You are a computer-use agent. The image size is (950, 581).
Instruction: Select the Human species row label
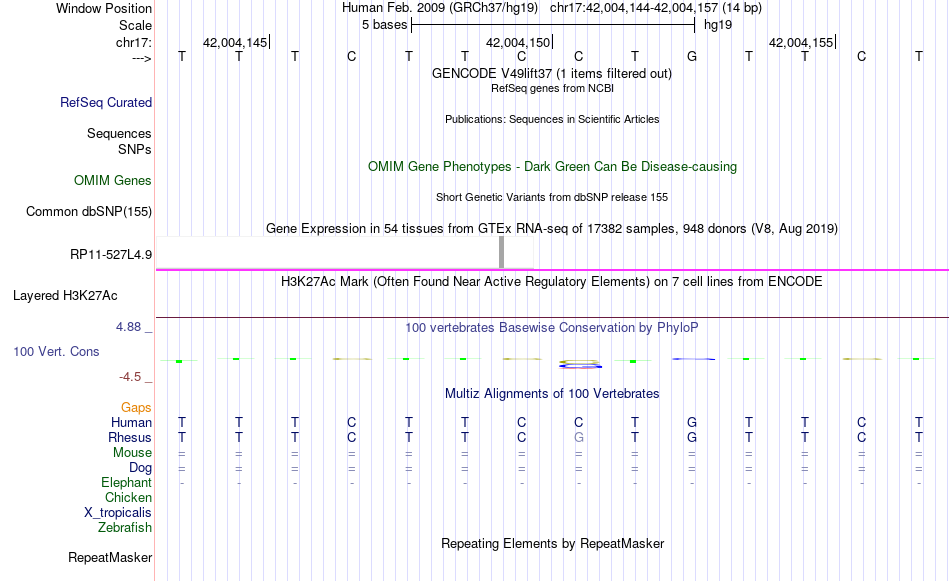pyautogui.click(x=131, y=422)
